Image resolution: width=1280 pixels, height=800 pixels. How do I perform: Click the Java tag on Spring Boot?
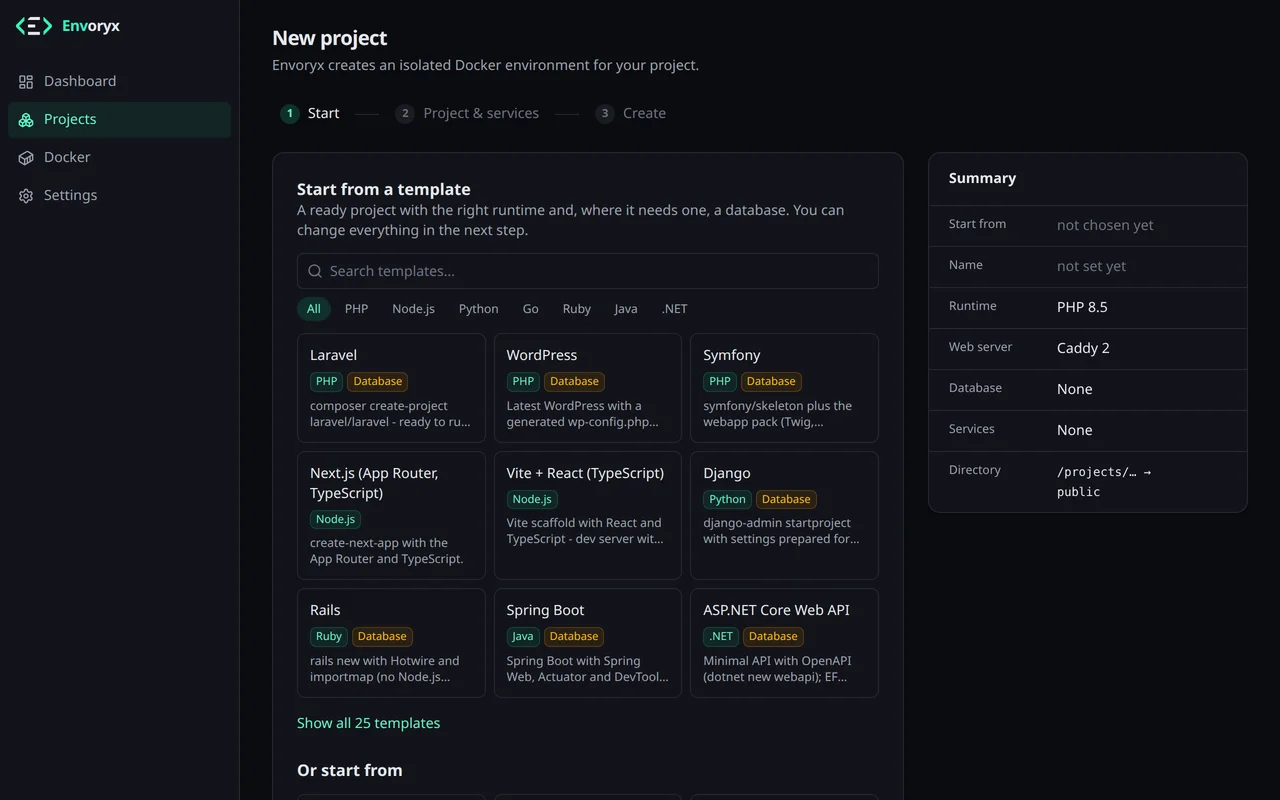point(523,636)
